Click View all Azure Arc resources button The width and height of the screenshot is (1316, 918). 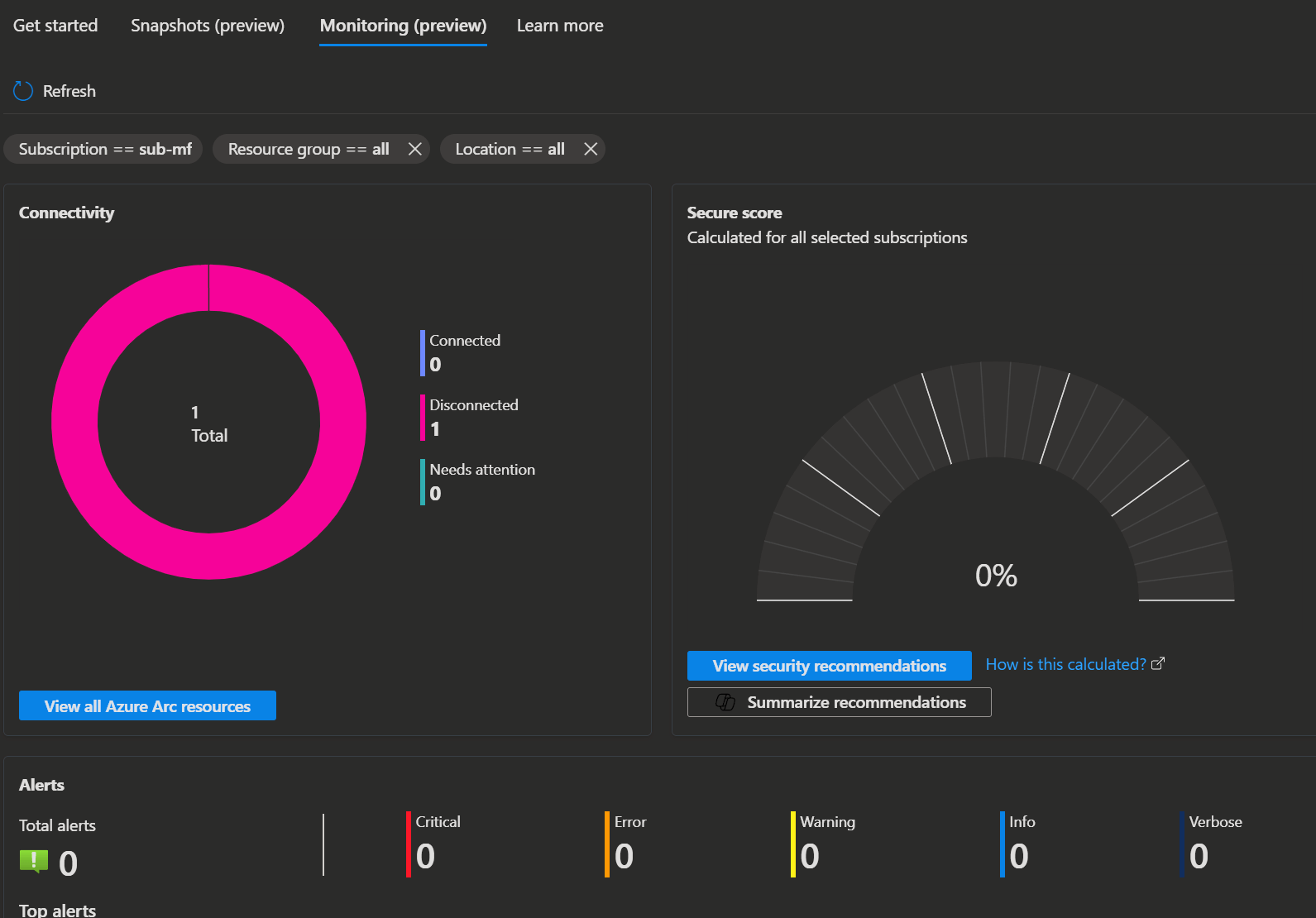pyautogui.click(x=147, y=705)
